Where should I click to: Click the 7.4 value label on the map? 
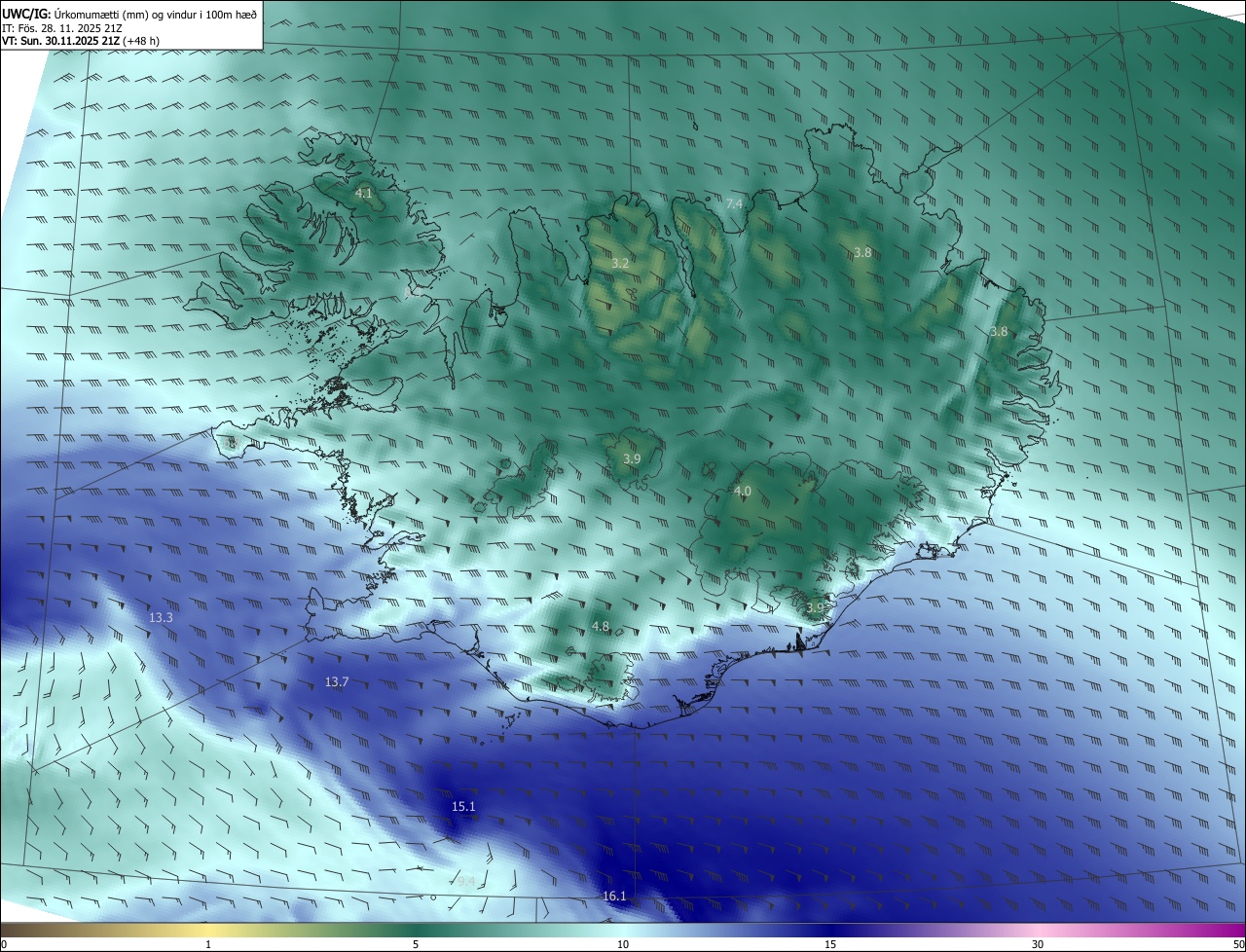(x=735, y=203)
